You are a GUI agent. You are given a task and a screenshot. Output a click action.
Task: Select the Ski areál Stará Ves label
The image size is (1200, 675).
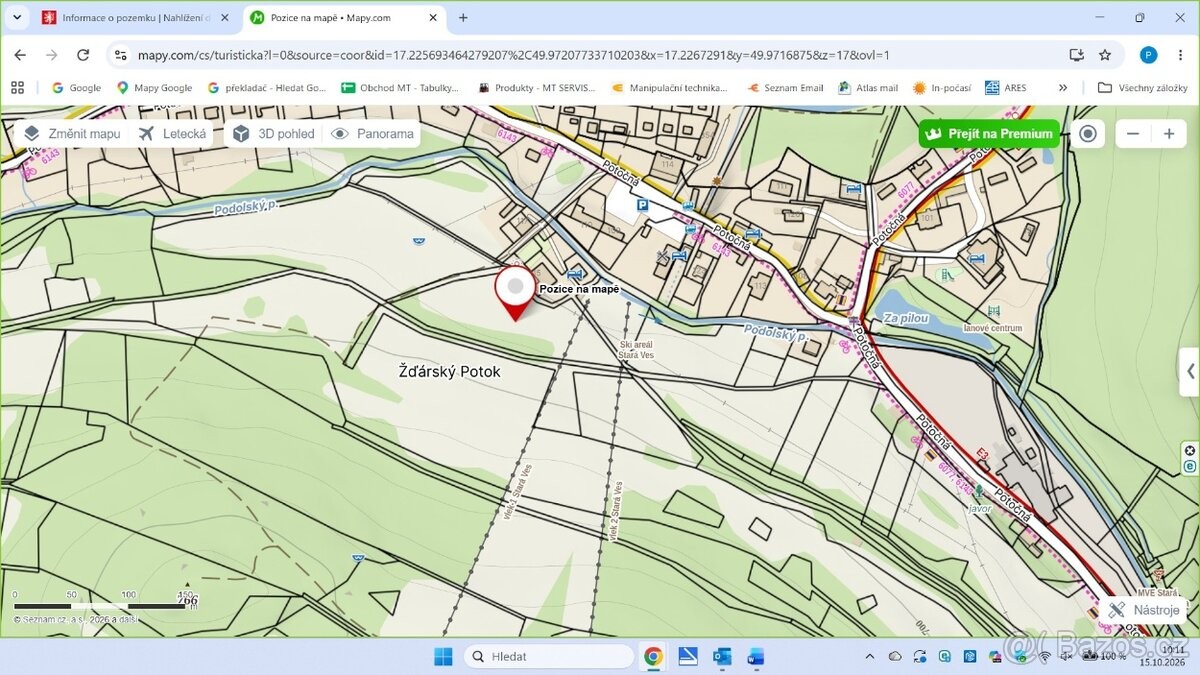click(x=637, y=349)
